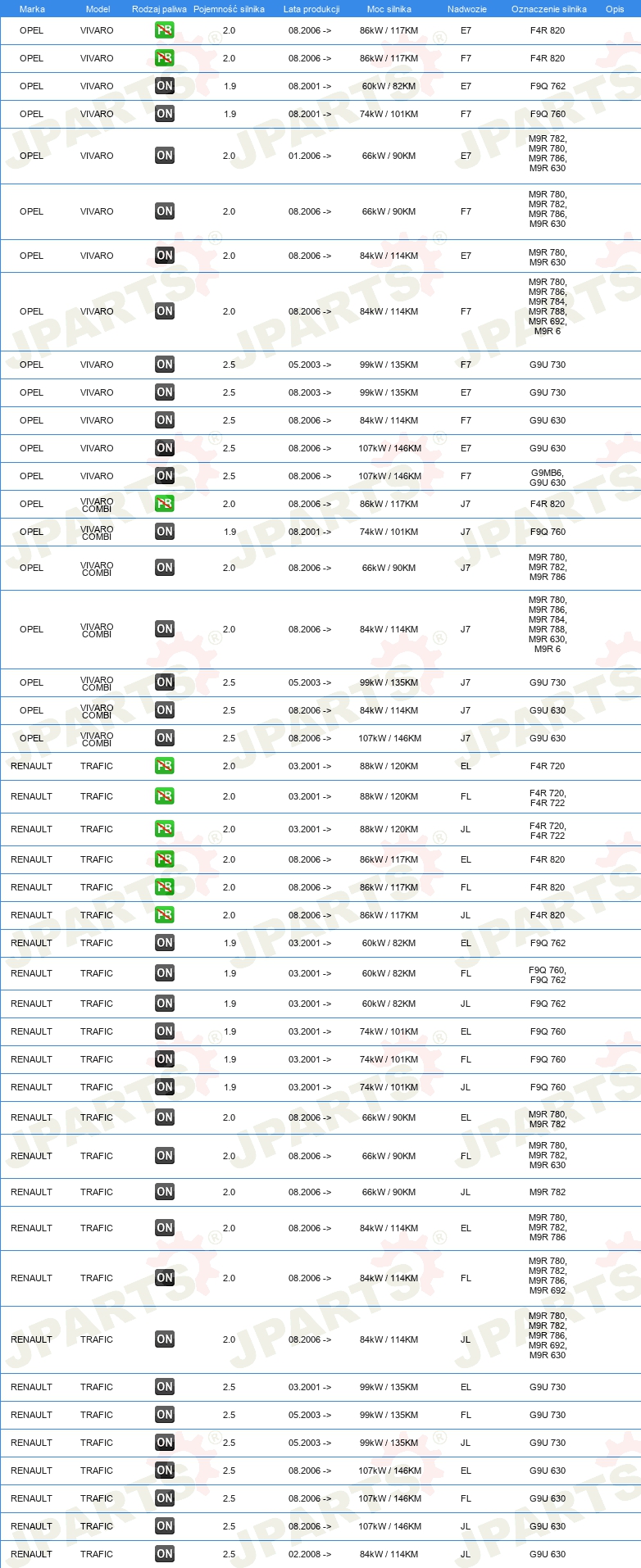Select 'M9R 780, M9R 782, M9R 786' cell in Trafic EL row
641x1568 pixels.
pos(548,1227)
